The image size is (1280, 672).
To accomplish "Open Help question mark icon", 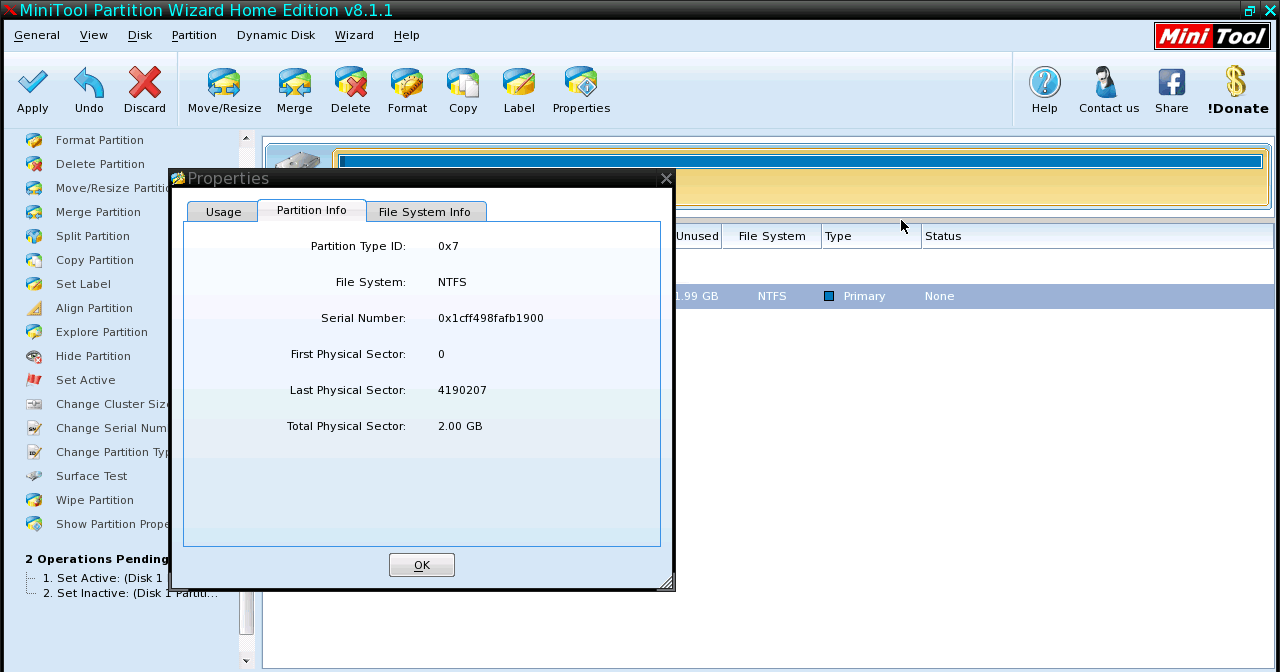I will [1044, 83].
